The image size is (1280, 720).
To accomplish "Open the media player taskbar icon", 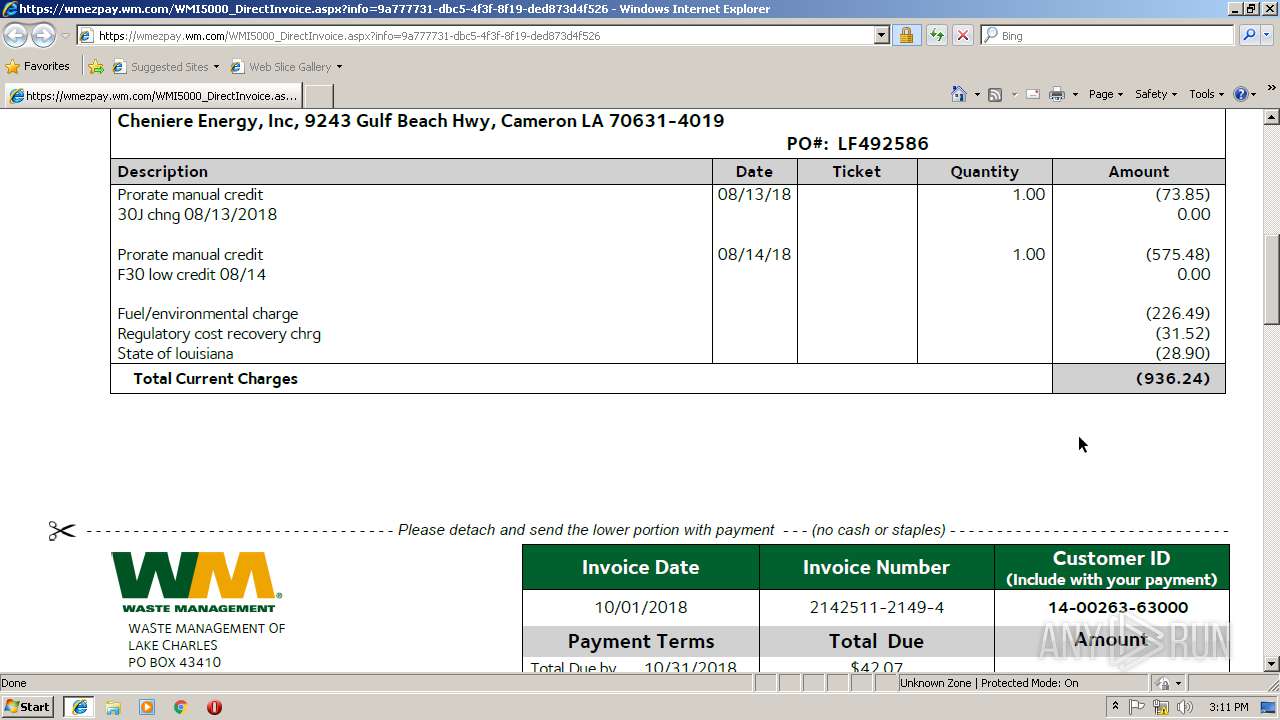I will point(147,707).
